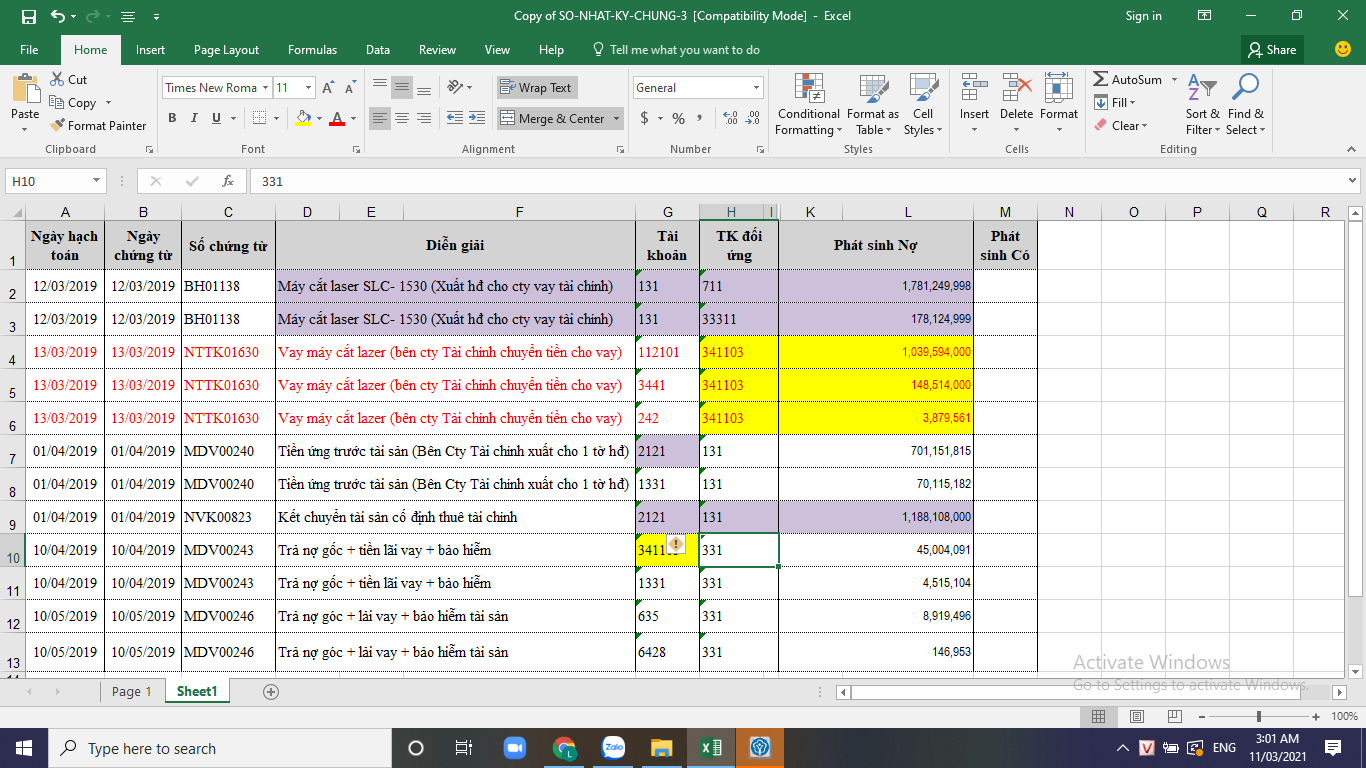Click Increase Decimal icon

coord(730,118)
